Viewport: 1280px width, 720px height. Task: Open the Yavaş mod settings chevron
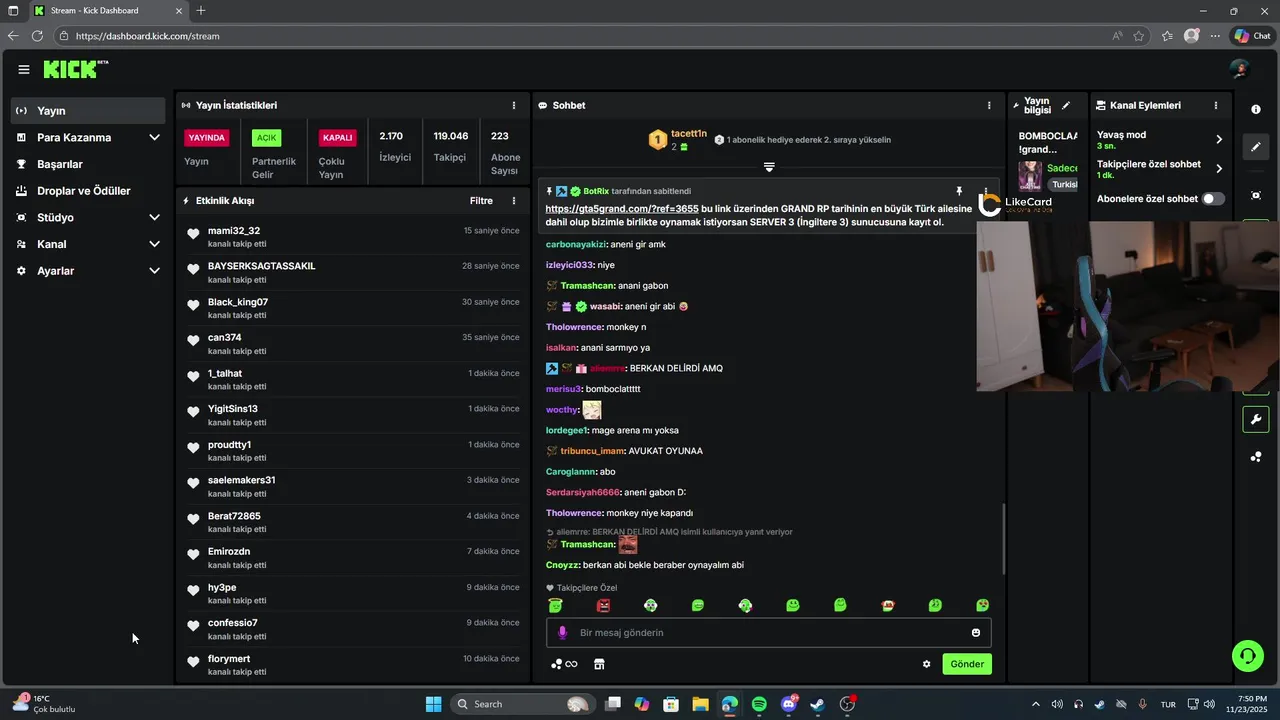point(1219,140)
